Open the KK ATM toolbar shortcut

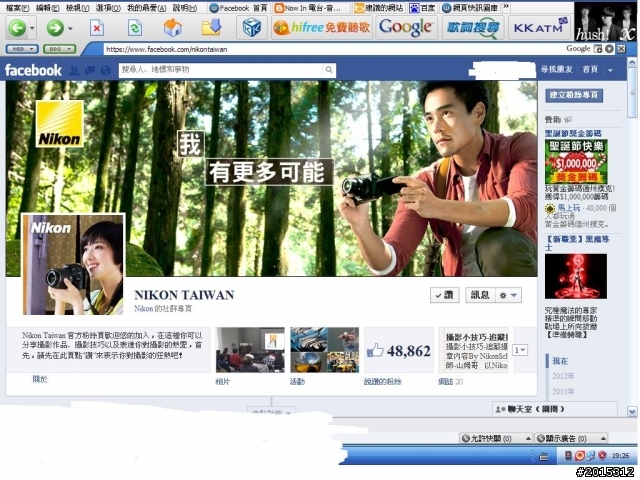tap(540, 28)
